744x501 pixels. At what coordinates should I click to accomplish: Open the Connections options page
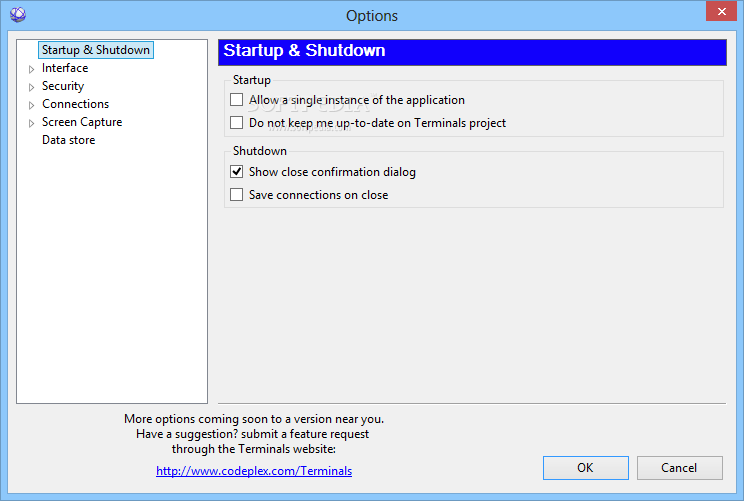75,104
